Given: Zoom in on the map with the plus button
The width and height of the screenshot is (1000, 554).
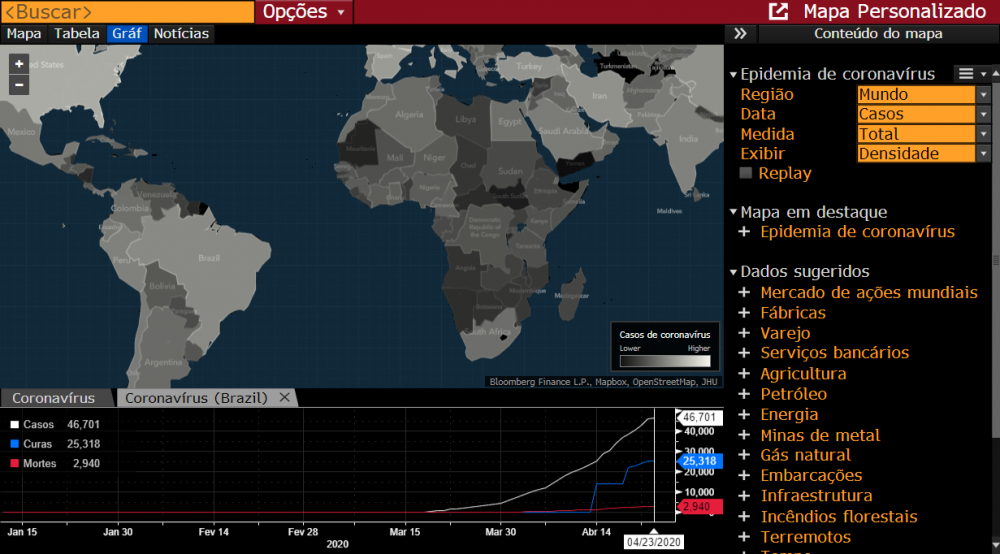Looking at the screenshot, I should 19,64.
